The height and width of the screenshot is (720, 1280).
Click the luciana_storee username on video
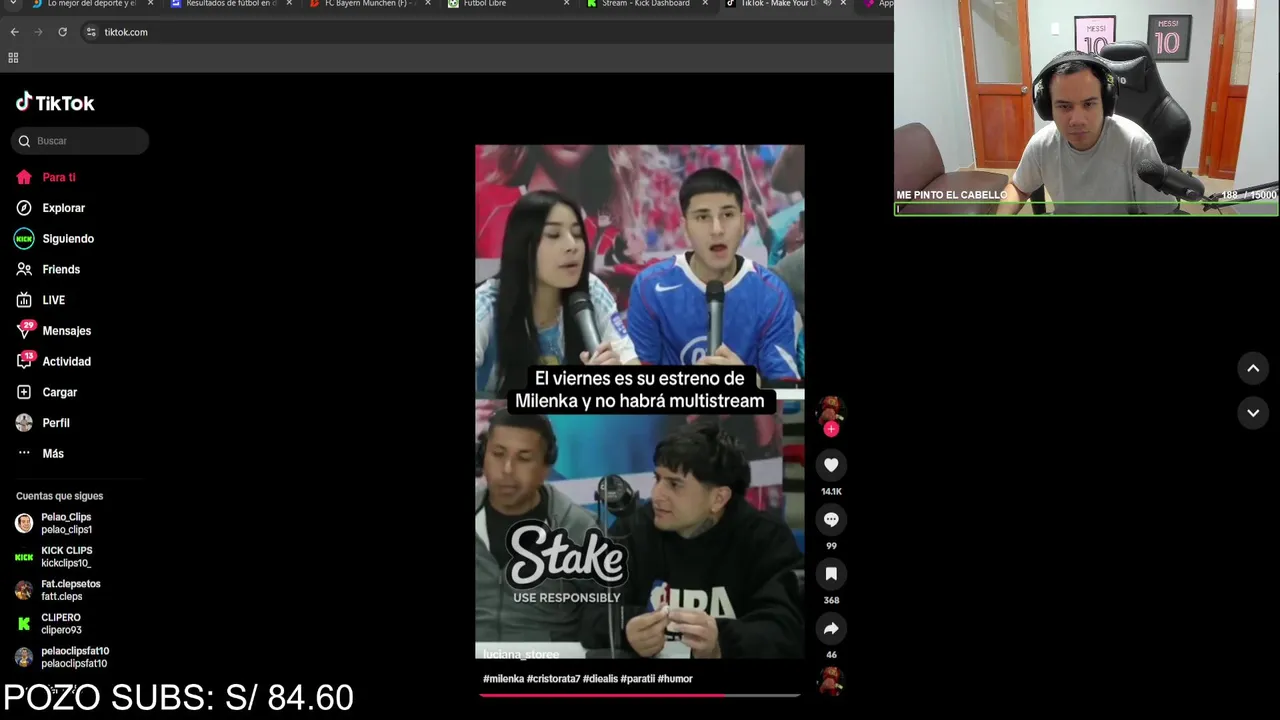(521, 654)
